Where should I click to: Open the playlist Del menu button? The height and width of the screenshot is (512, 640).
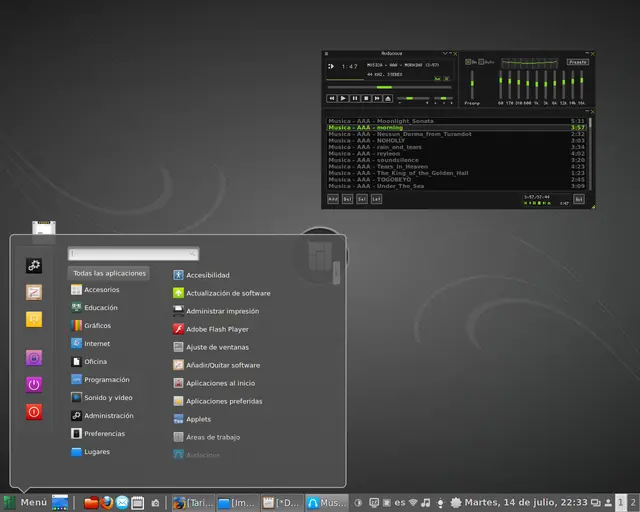click(347, 199)
